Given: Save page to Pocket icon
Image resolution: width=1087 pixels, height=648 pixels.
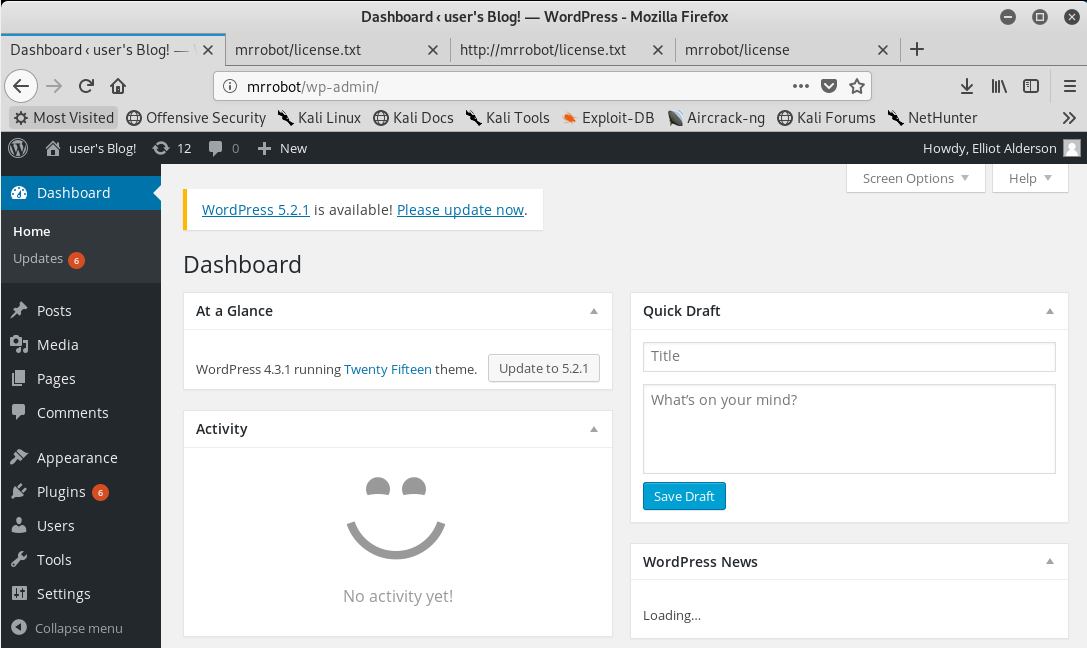Looking at the screenshot, I should [828, 86].
